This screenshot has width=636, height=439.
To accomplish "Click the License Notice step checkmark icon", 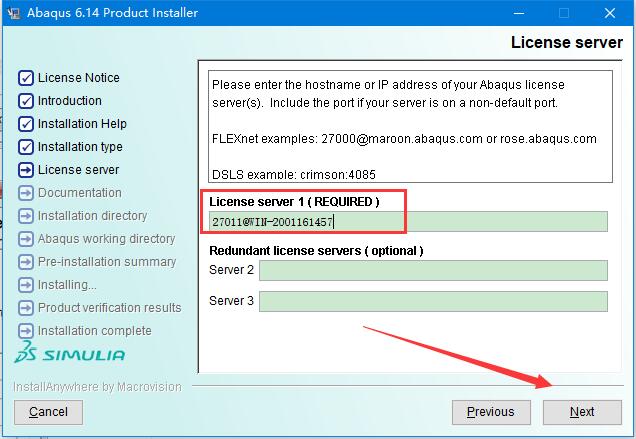I will (x=26, y=78).
